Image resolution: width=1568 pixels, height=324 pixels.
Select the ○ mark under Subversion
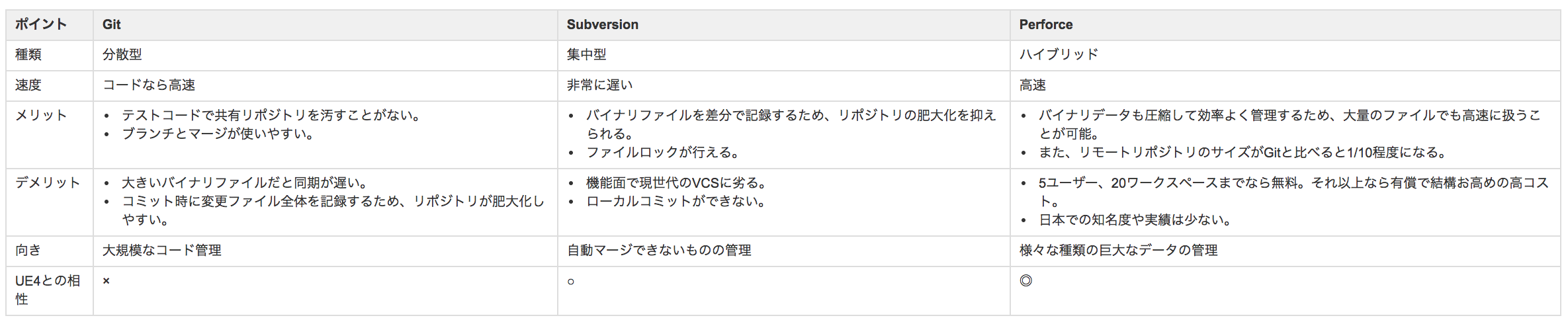571,282
